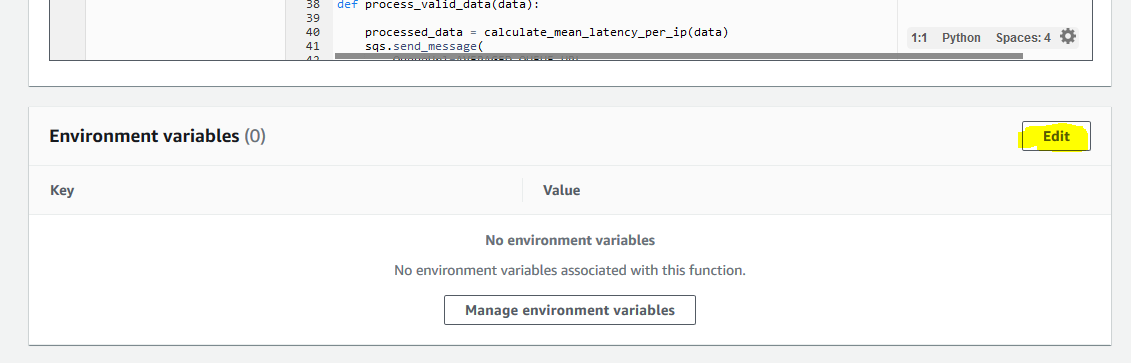Click the Value column header

(x=561, y=191)
